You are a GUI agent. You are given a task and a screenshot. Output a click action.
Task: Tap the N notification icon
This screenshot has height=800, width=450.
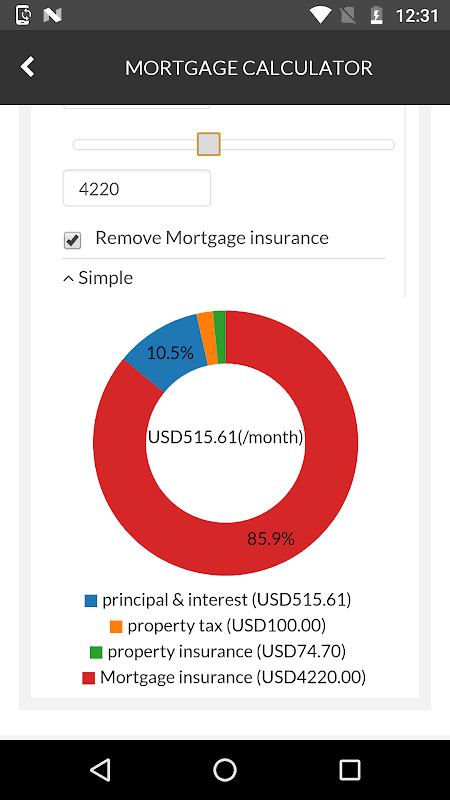pyautogui.click(x=52, y=15)
